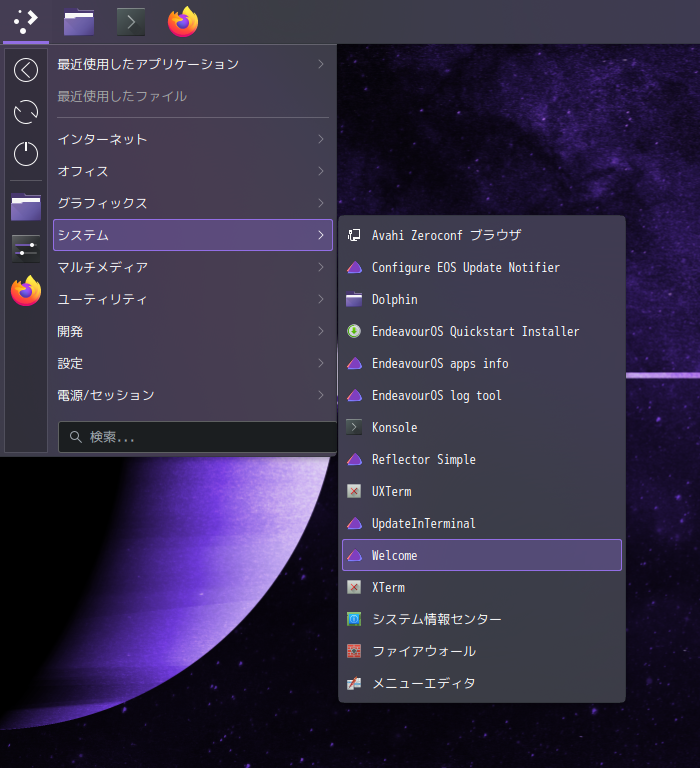This screenshot has width=700, height=768.
Task: Expand the グラフィックス category arrow
Action: (321, 203)
